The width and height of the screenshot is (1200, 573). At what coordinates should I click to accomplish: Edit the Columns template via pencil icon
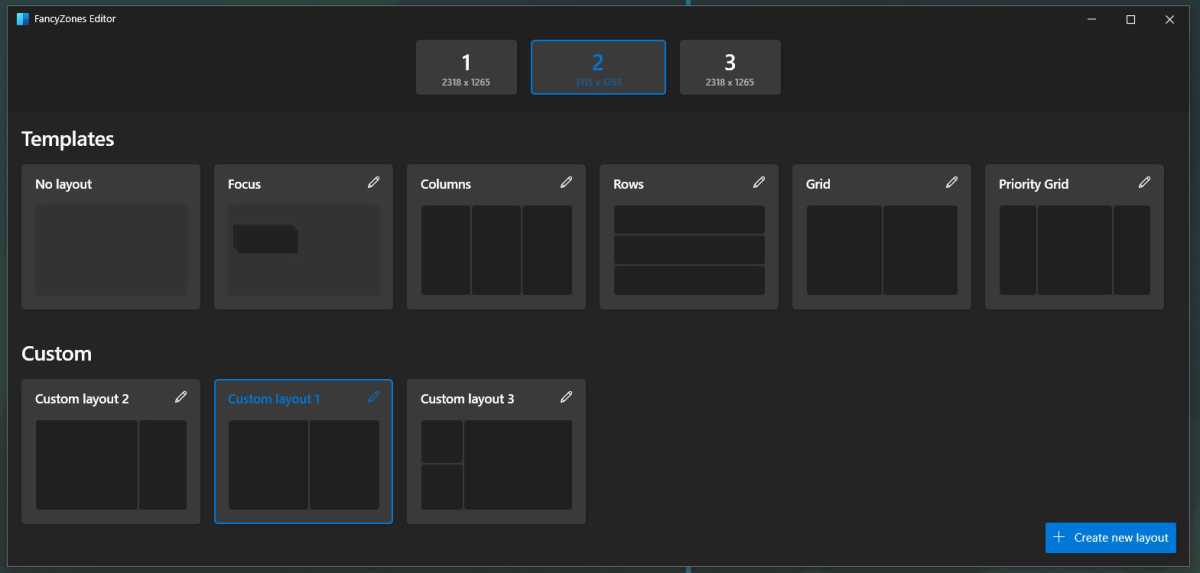point(566,182)
